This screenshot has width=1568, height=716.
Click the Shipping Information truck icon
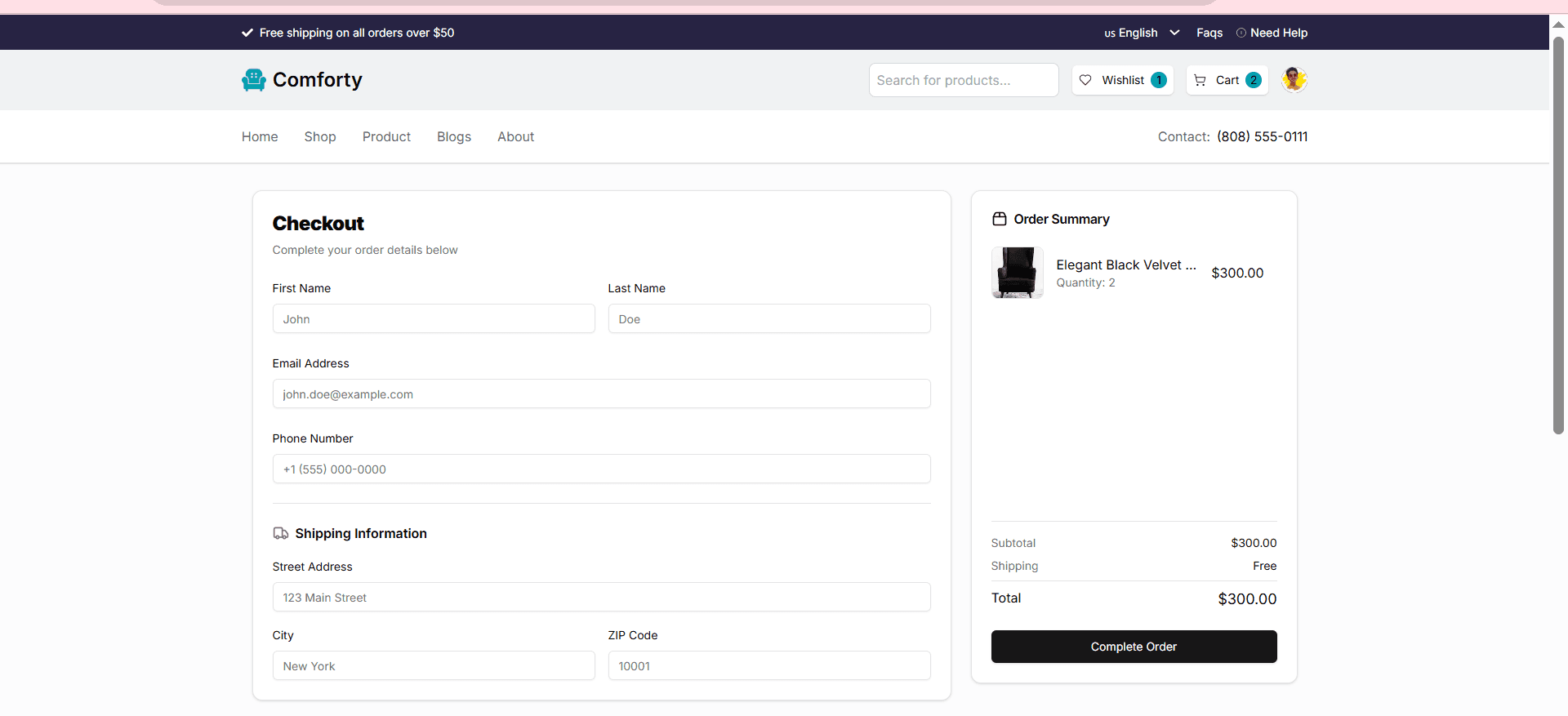pos(281,533)
